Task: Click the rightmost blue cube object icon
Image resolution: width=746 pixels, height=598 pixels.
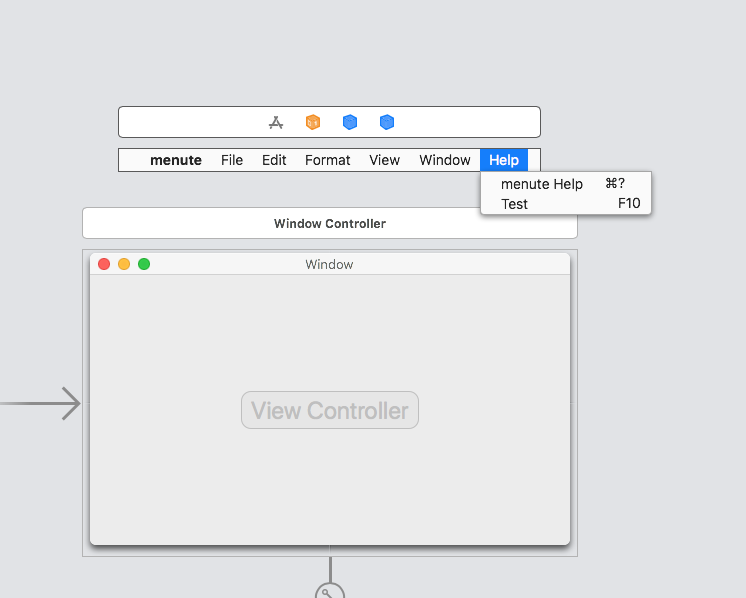Action: point(387,122)
